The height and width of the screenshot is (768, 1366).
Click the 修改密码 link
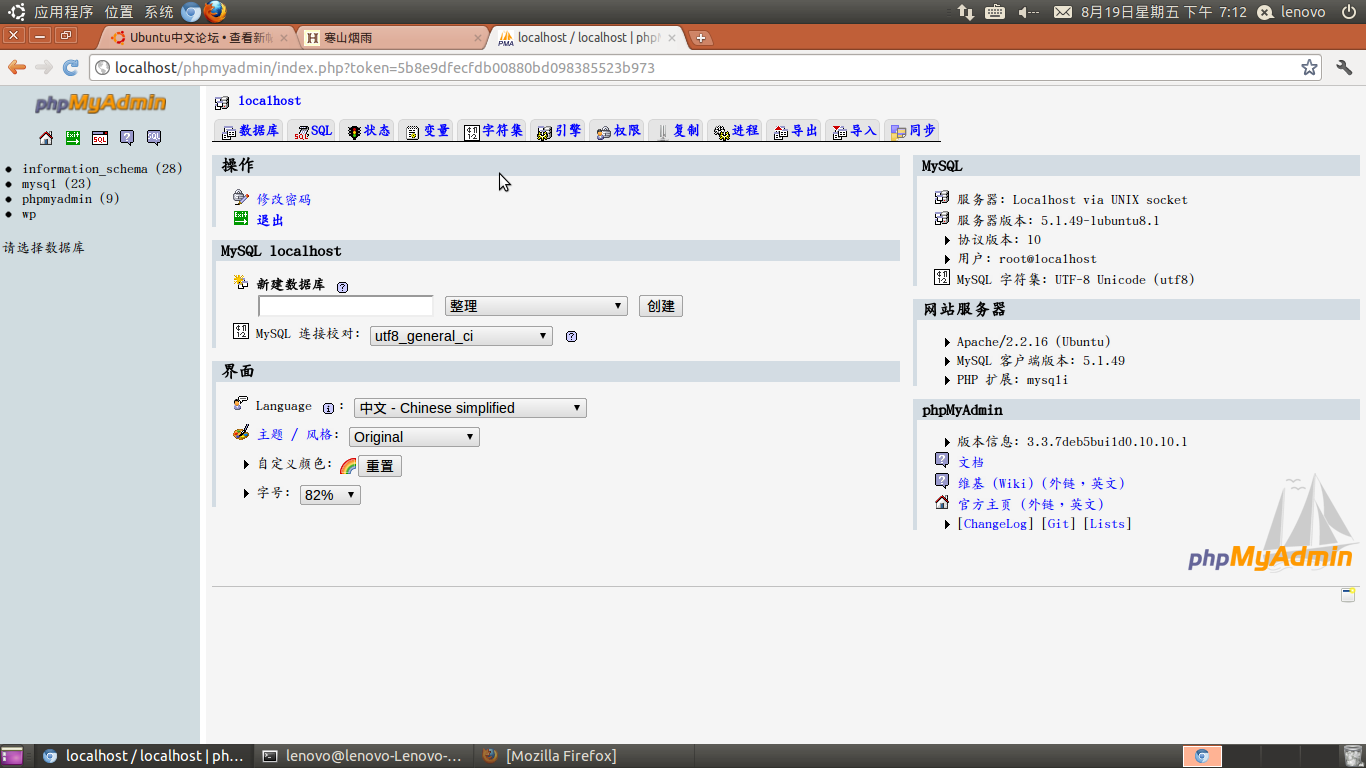click(284, 199)
